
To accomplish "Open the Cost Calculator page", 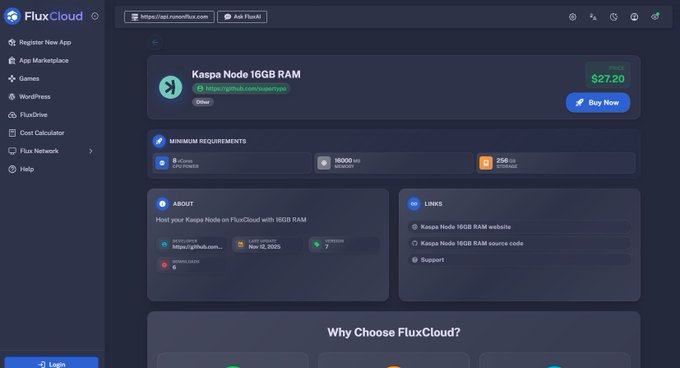I will coord(42,133).
